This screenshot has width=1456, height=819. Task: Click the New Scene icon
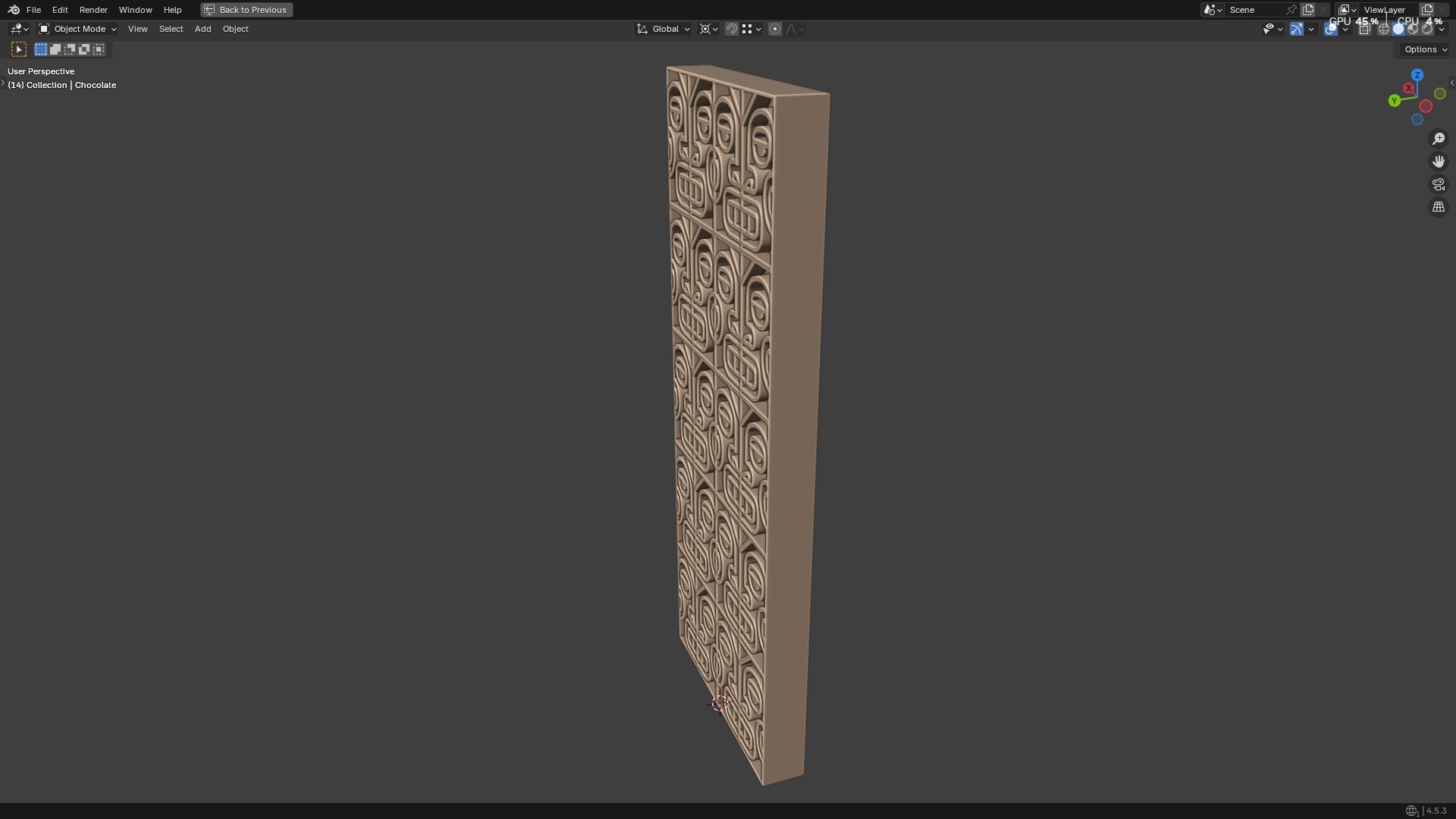click(x=1308, y=10)
